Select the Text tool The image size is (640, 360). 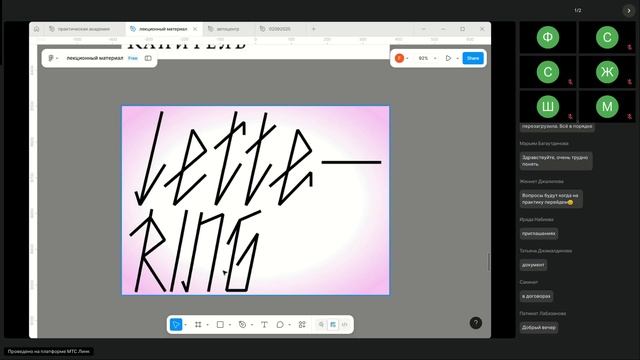(x=264, y=324)
